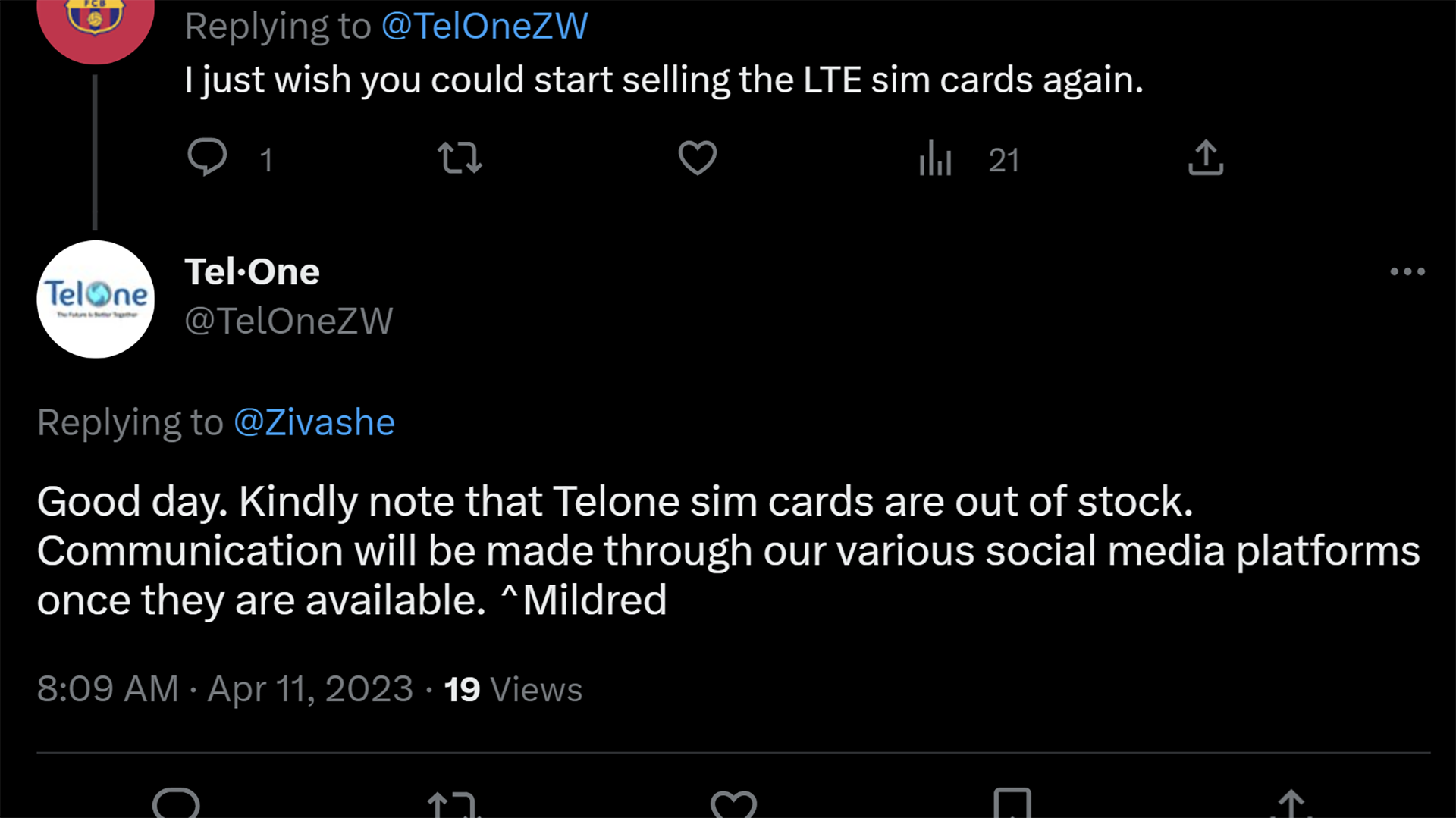Open the more options menu on Tel-One's tweet

(x=1407, y=271)
